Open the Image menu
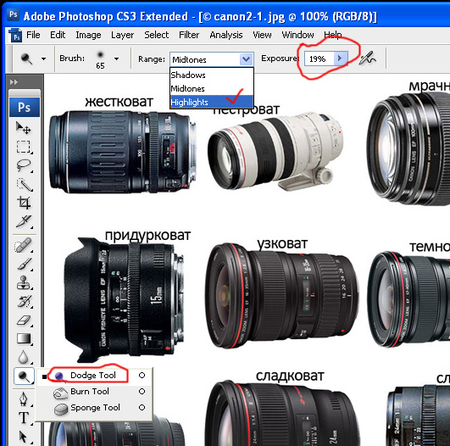 [88, 35]
